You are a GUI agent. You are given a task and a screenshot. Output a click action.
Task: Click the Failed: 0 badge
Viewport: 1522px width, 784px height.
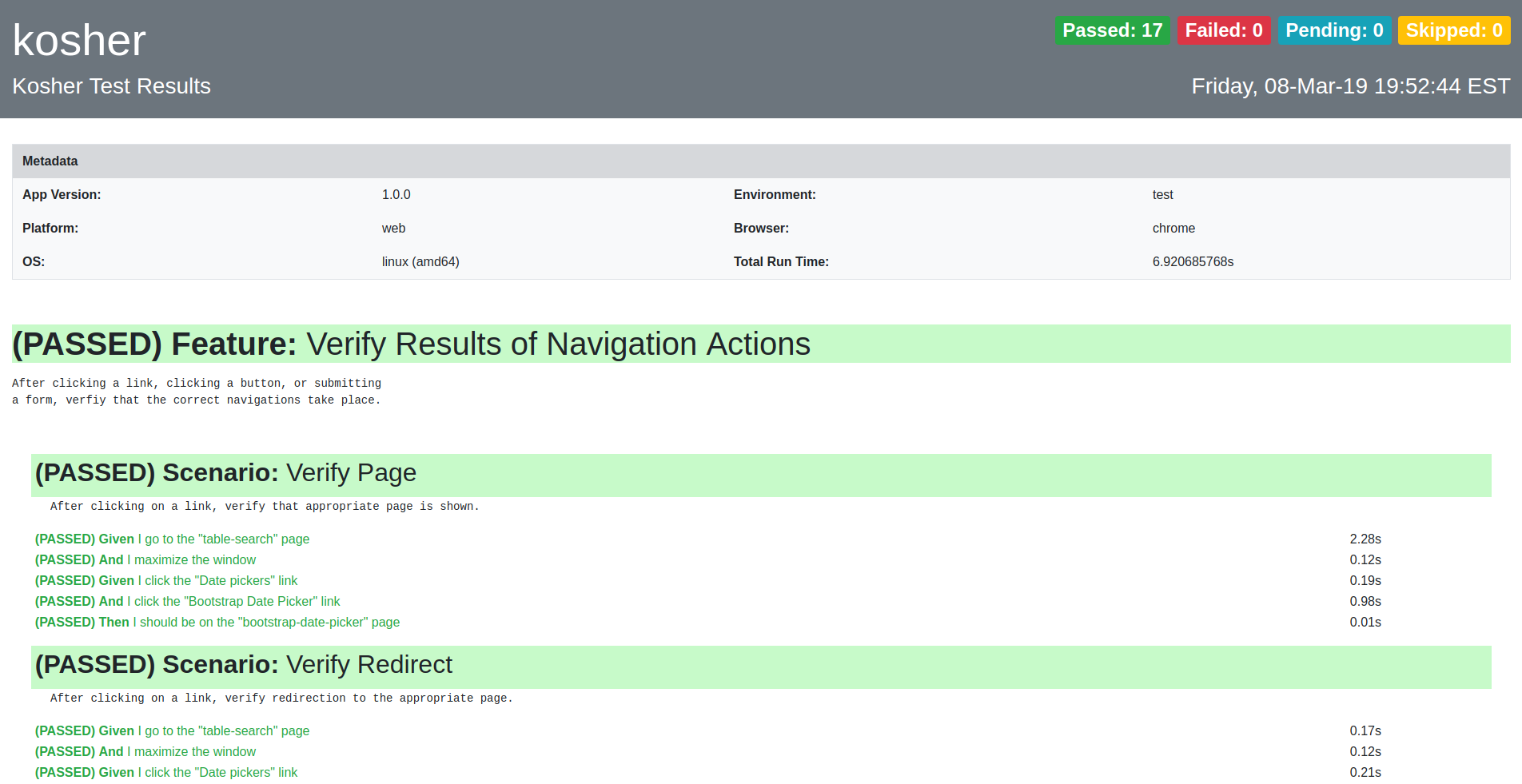click(x=1224, y=30)
